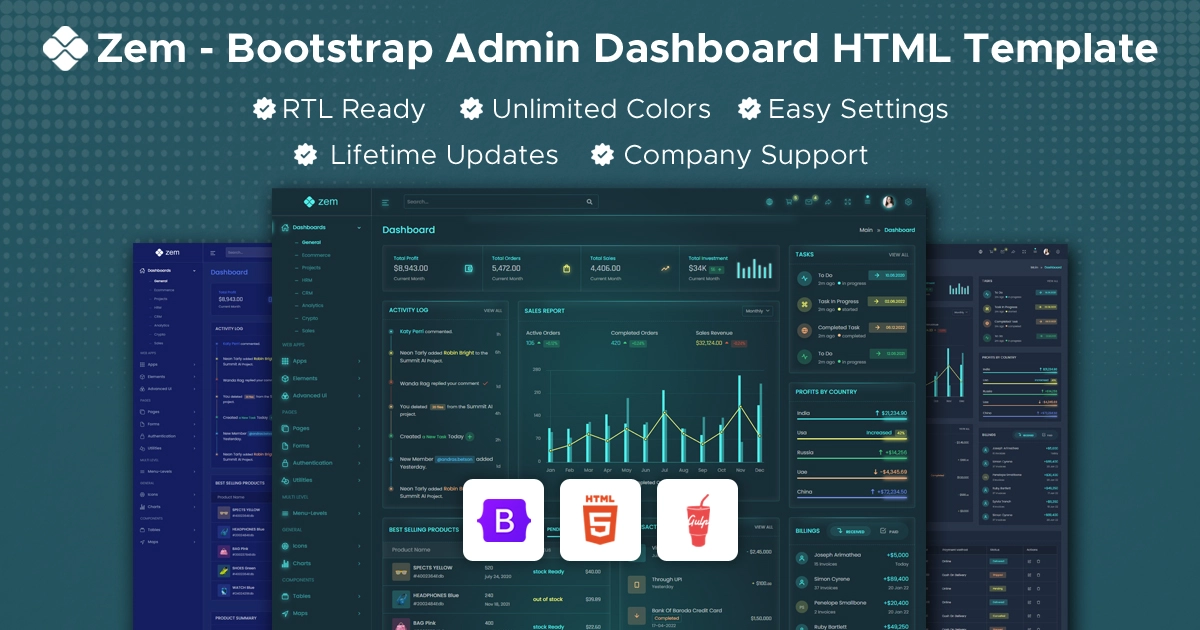
Task: Switch to the Received tab in Billings
Action: pos(851,531)
